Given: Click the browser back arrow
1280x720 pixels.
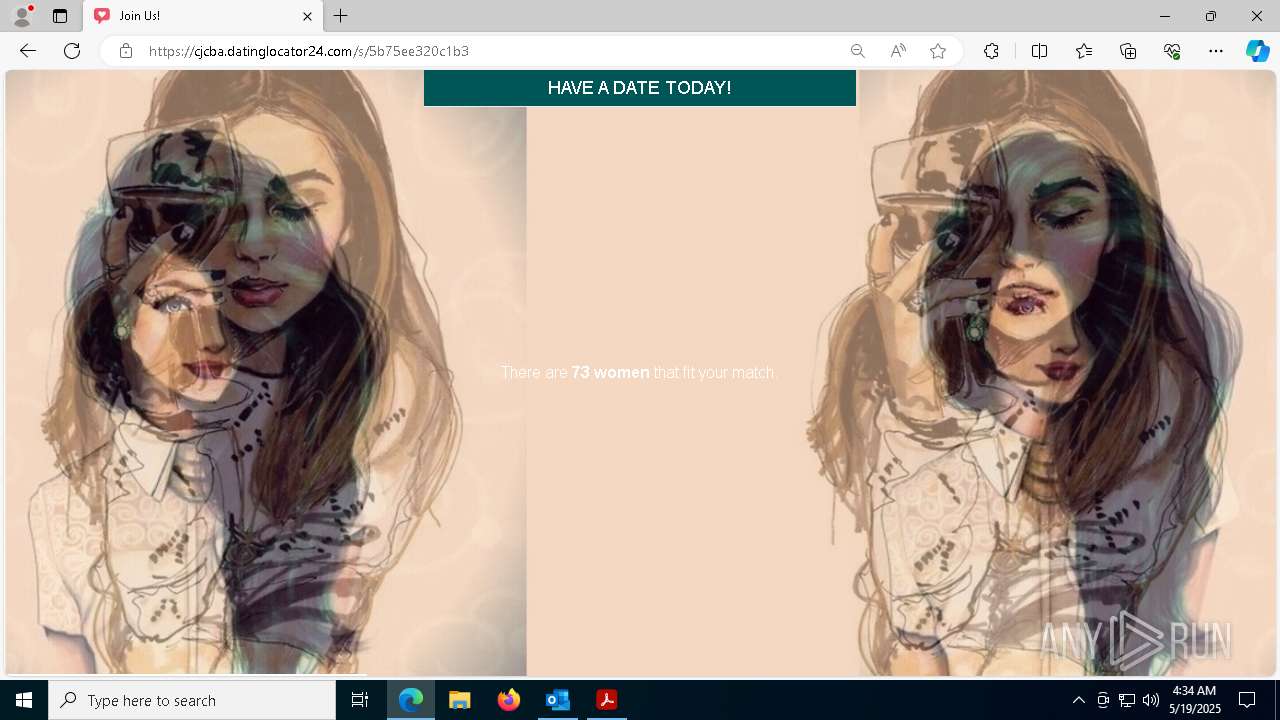Looking at the screenshot, I should coord(27,51).
